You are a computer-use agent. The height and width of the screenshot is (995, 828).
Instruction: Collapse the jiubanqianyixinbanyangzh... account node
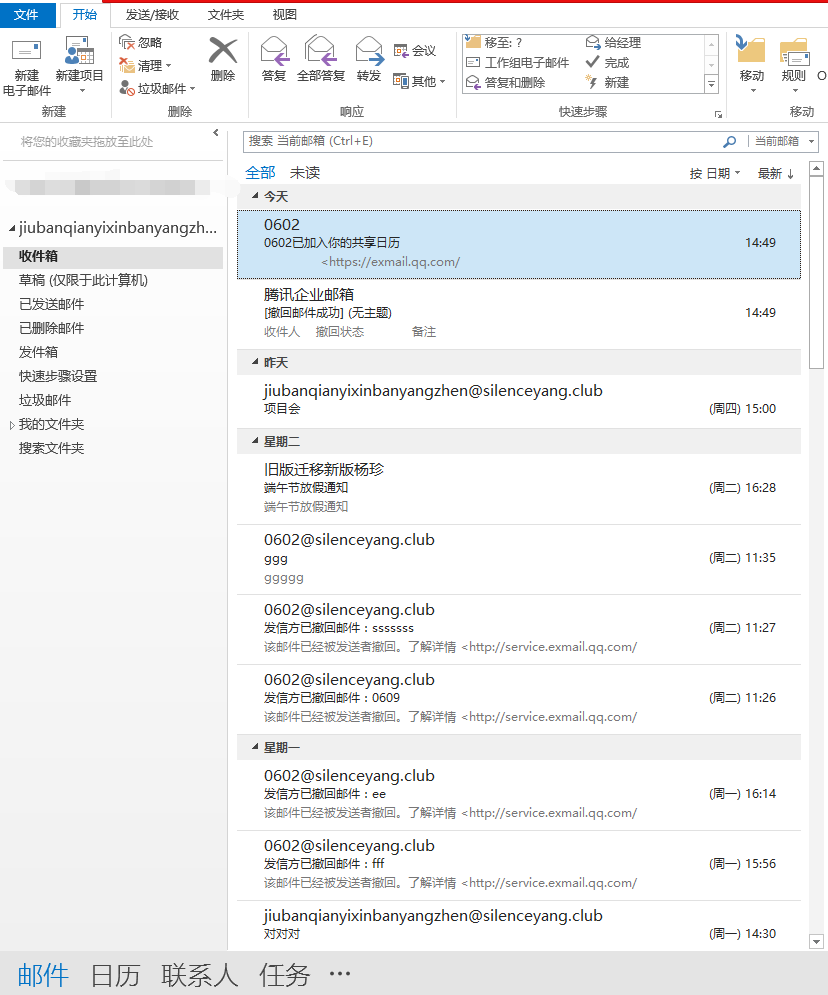click(x=12, y=228)
